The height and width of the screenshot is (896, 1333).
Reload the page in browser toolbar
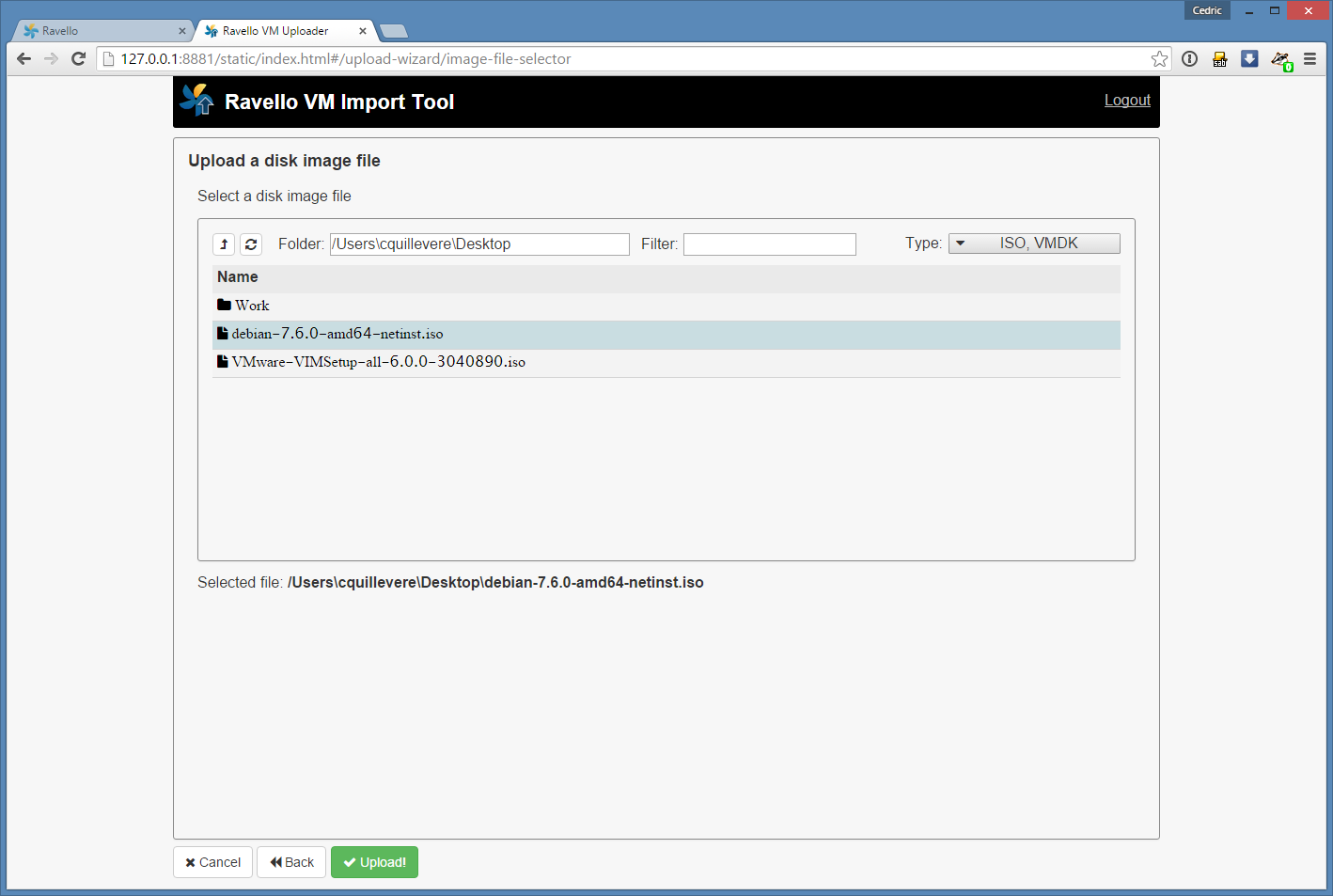[x=79, y=59]
